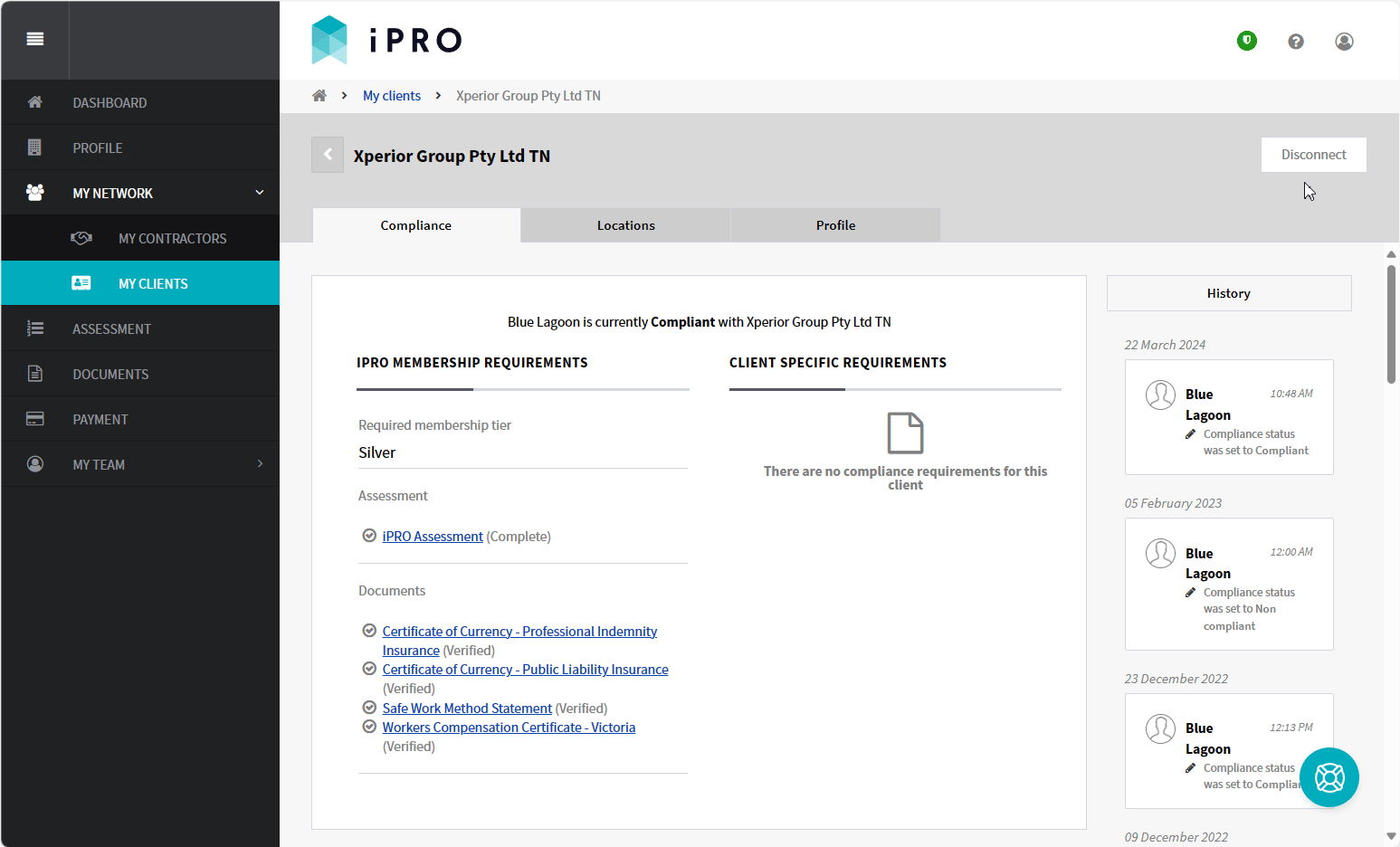1400x847 pixels.
Task: Click the vertical scrollbar thumb
Action: pyautogui.click(x=1391, y=324)
